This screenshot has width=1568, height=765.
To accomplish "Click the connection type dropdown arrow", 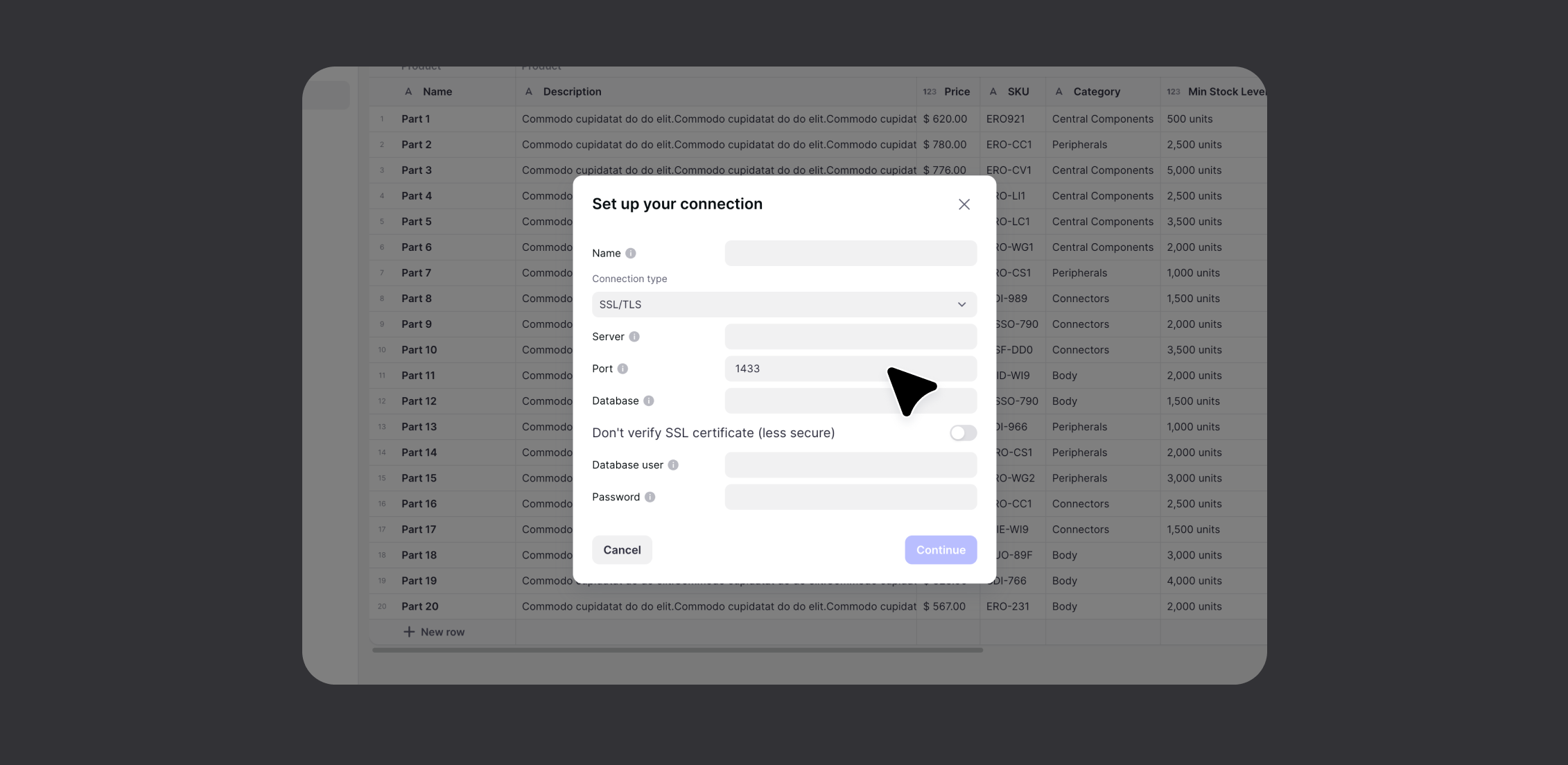I will [x=961, y=304].
